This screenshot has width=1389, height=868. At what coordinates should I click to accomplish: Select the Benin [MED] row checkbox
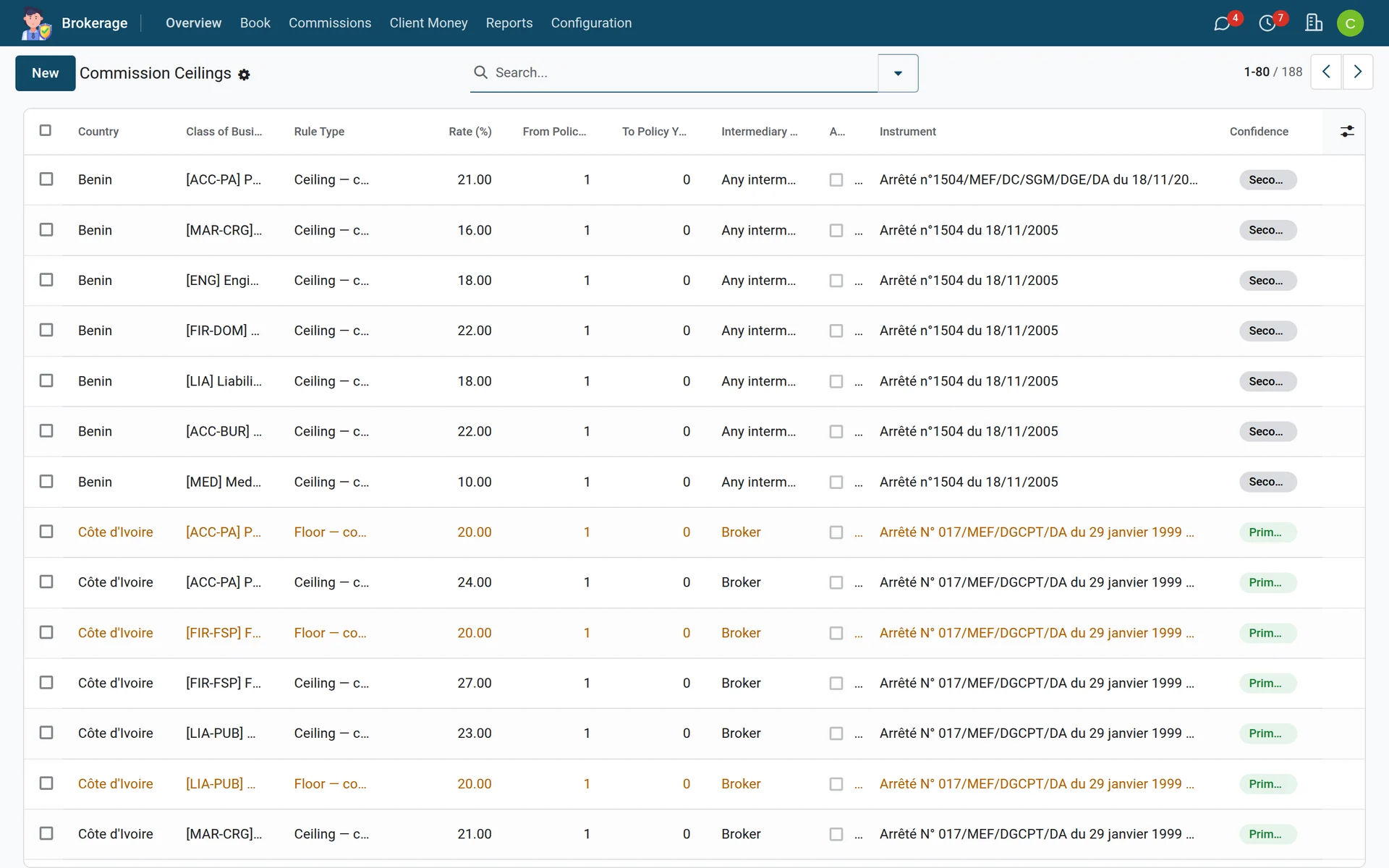(46, 481)
